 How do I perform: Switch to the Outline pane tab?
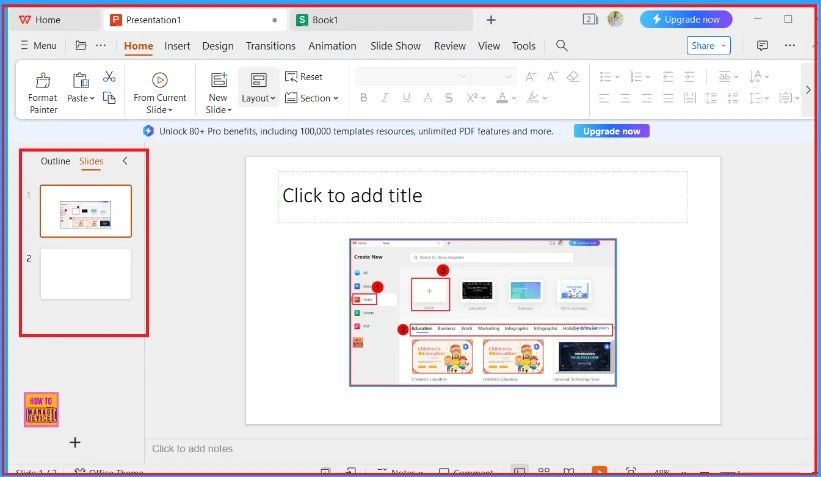[56, 161]
